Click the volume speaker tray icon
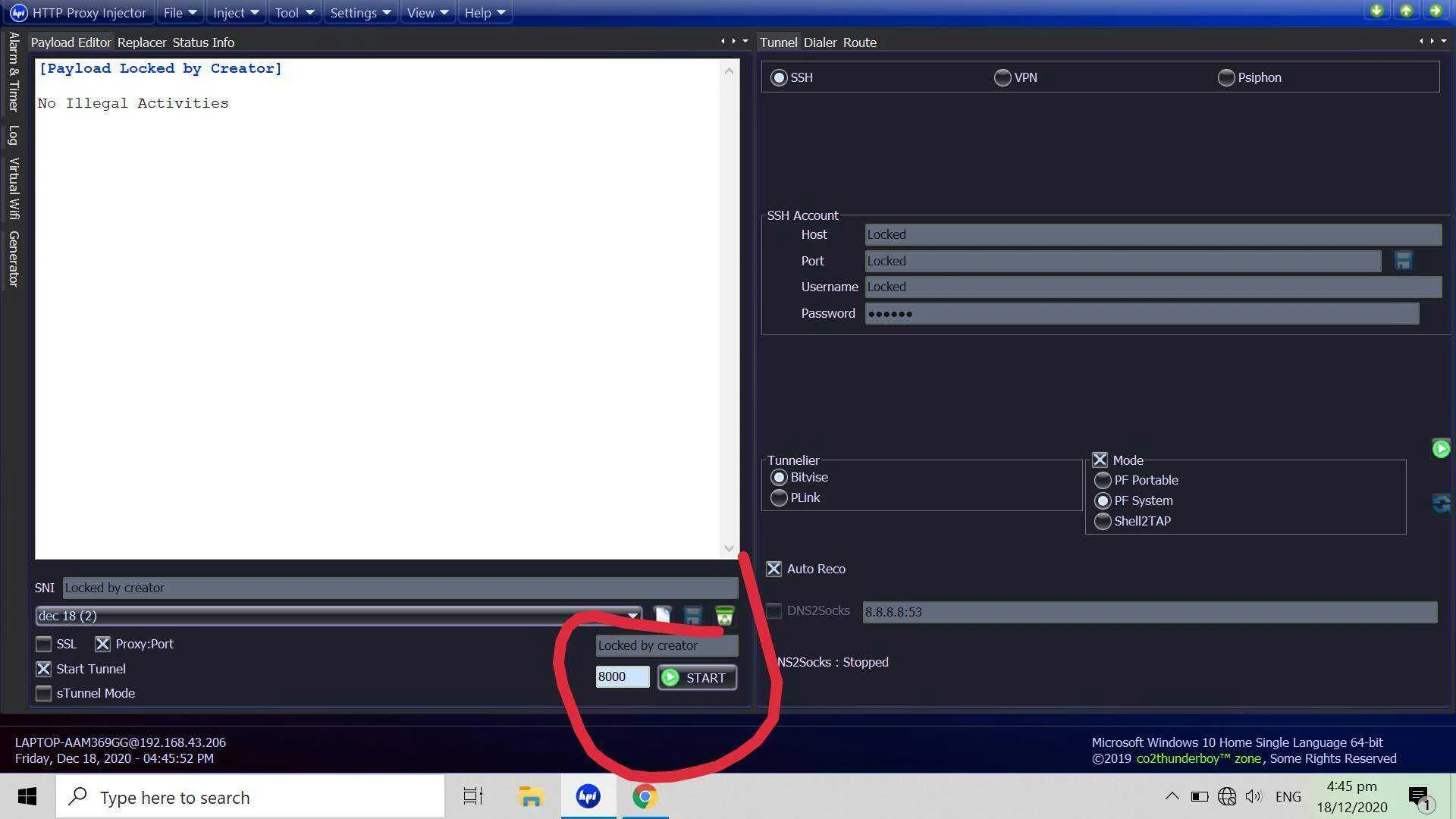This screenshot has width=1456, height=819. point(1254,796)
